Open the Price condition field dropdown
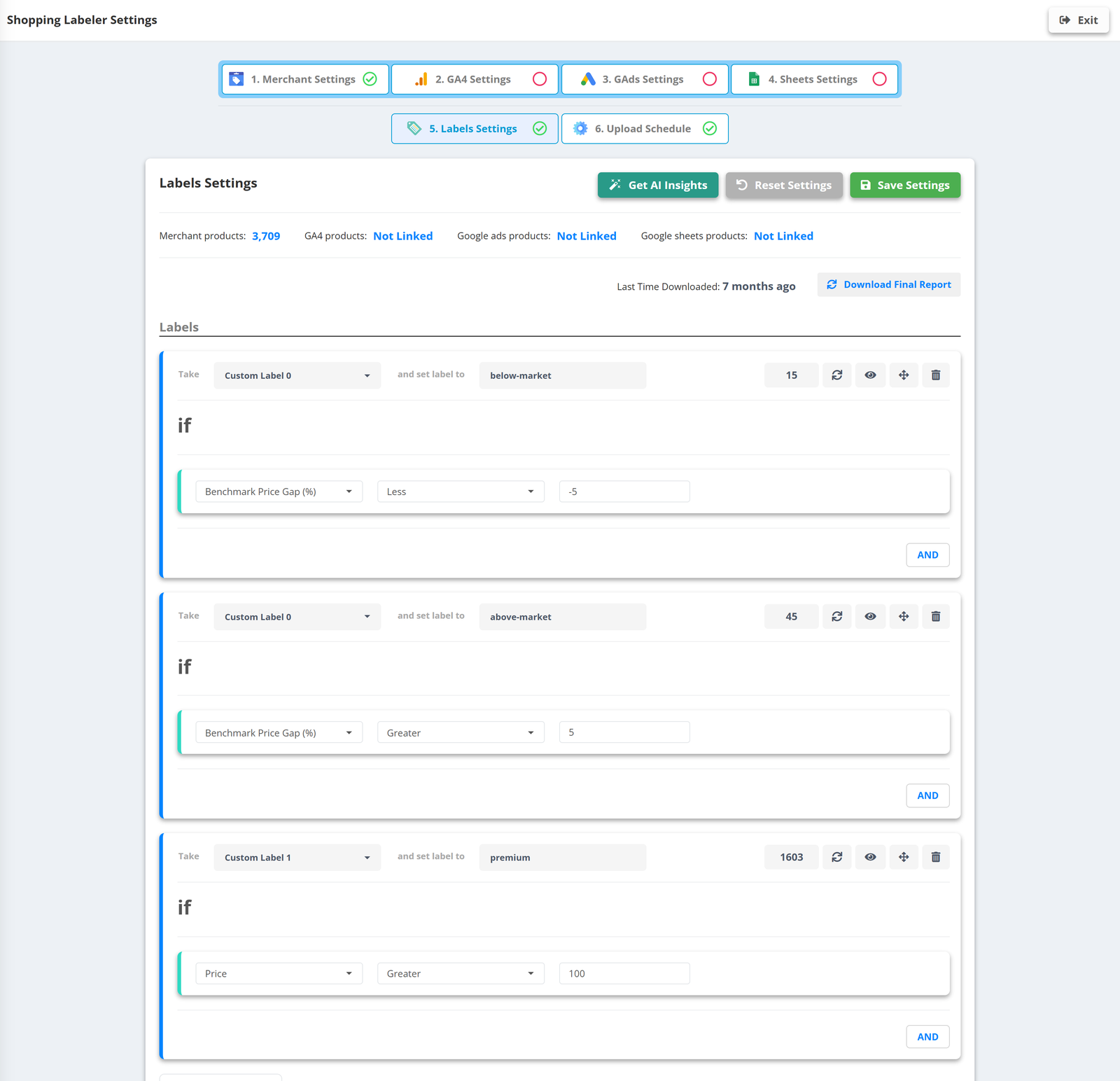 click(x=279, y=973)
